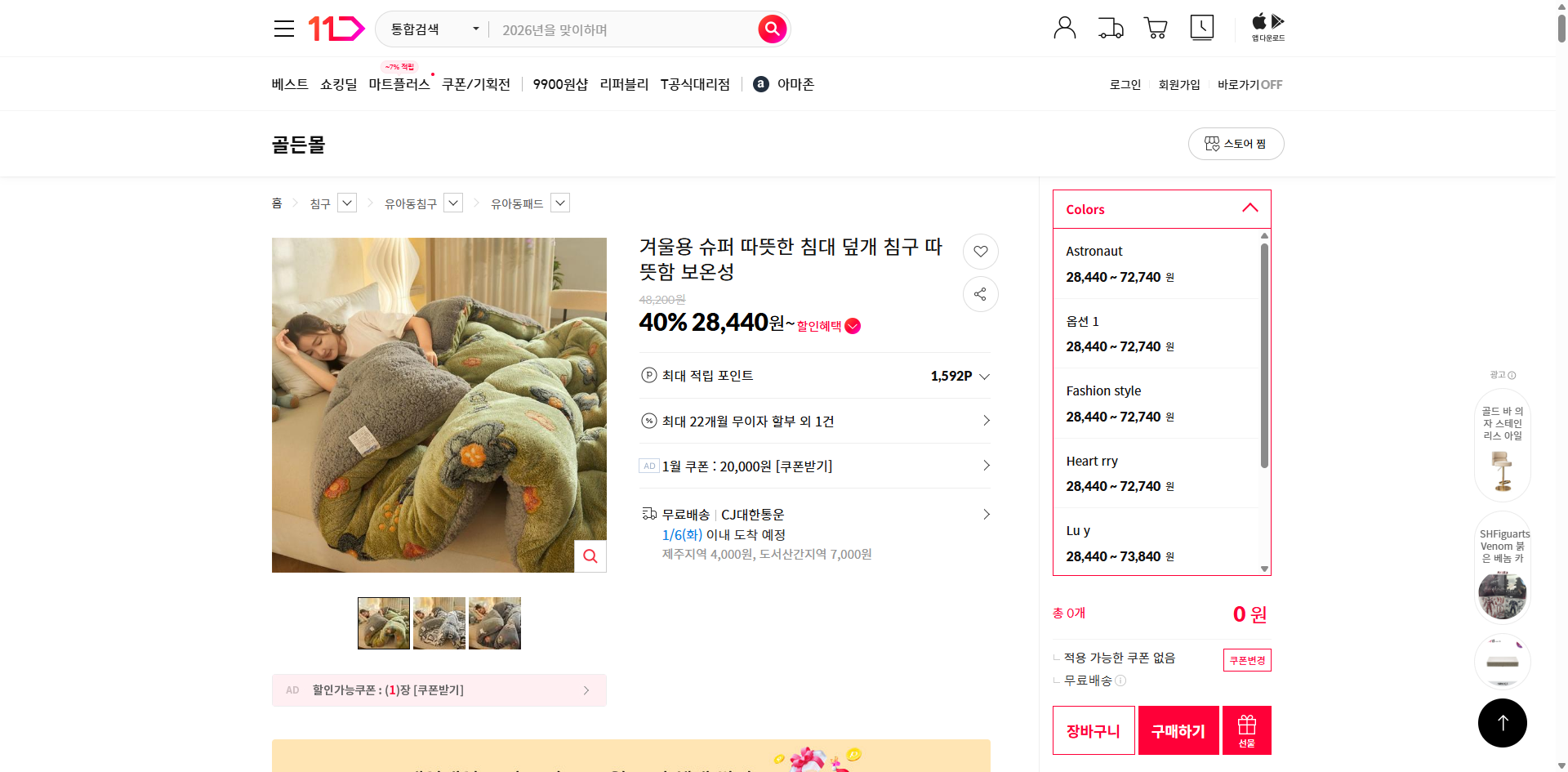Open the shopping cart icon

pos(1155,27)
